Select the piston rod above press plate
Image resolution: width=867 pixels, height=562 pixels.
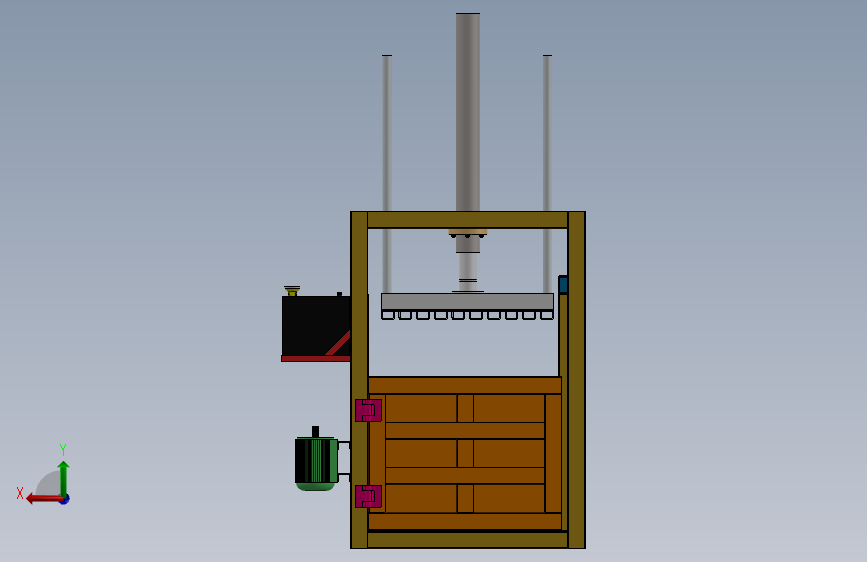click(x=468, y=272)
